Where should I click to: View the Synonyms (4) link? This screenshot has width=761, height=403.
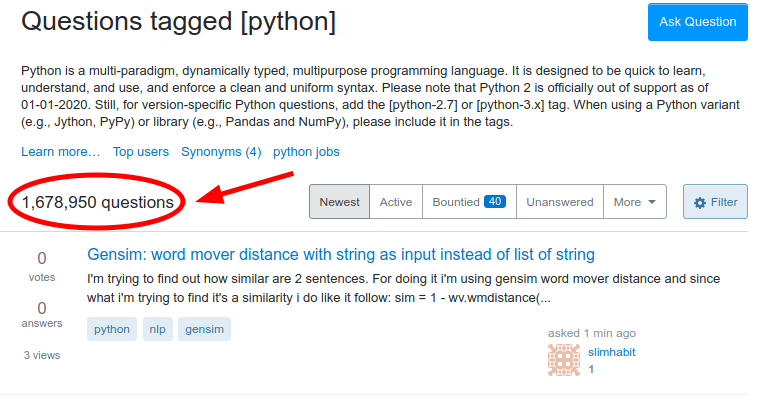(x=221, y=152)
